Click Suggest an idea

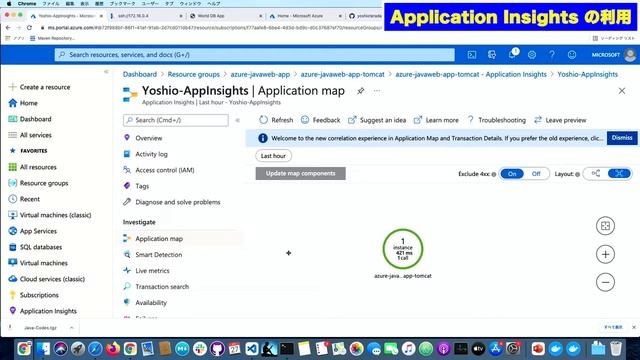pos(377,120)
